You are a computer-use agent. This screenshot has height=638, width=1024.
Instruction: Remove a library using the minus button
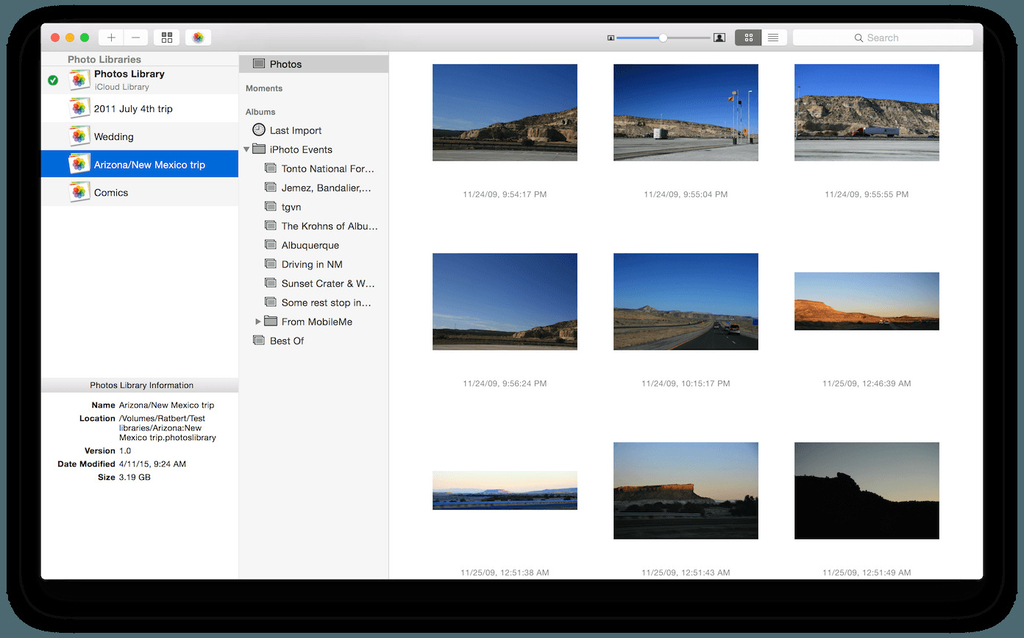136,37
